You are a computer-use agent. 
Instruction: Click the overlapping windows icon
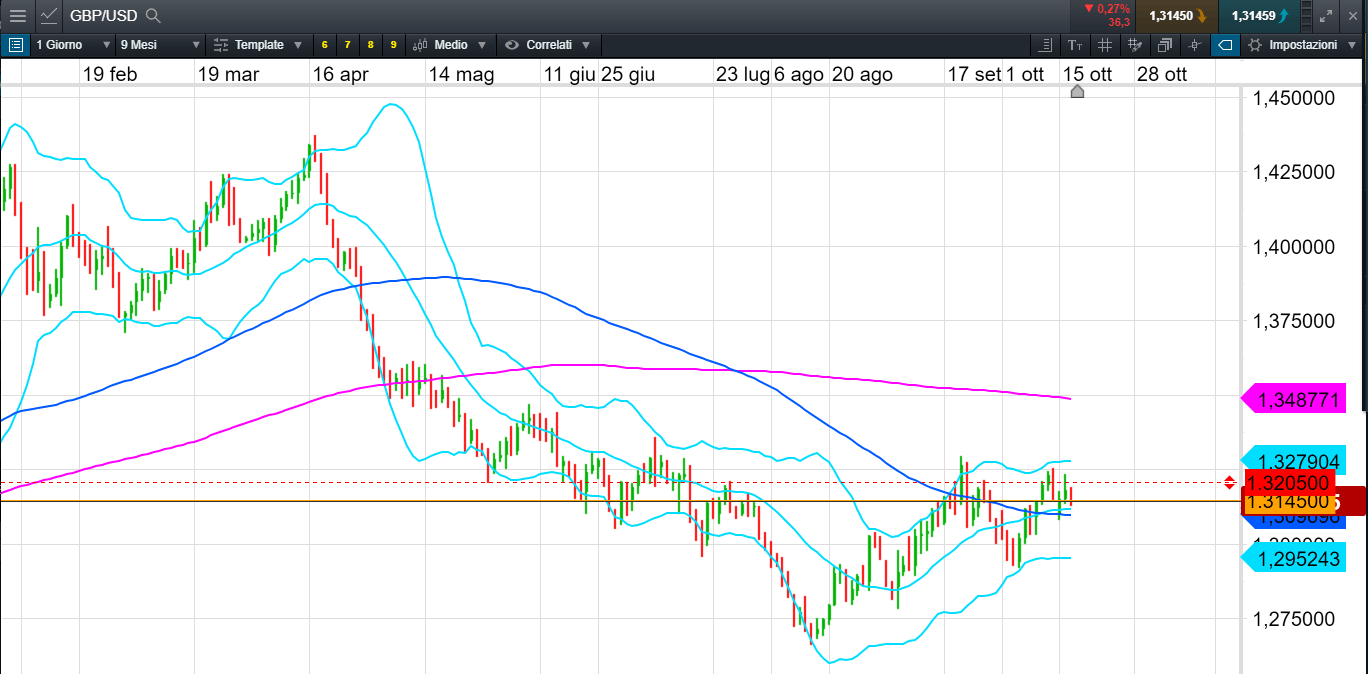click(x=1165, y=45)
